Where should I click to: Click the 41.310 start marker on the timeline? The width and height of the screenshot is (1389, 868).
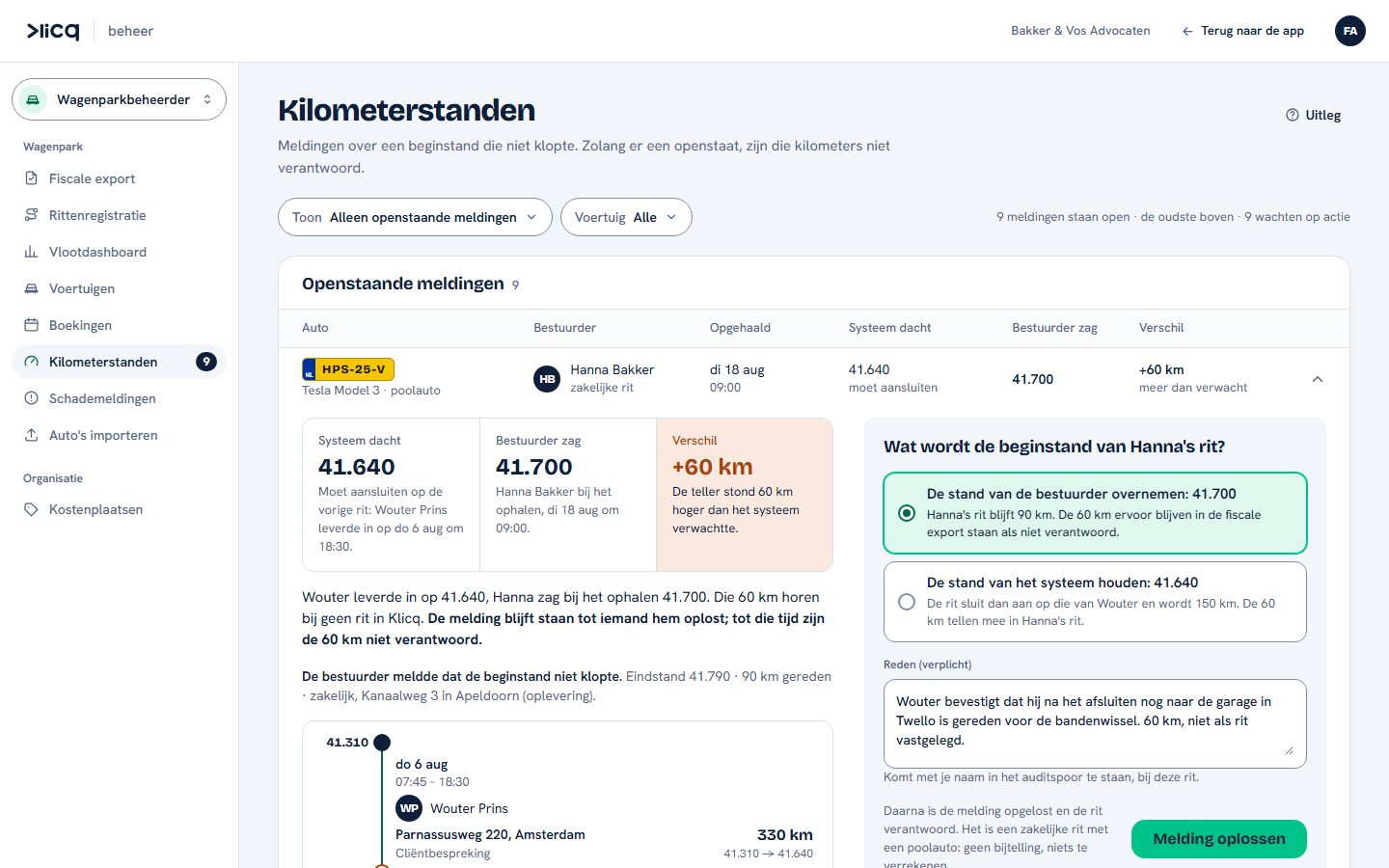pos(382,743)
